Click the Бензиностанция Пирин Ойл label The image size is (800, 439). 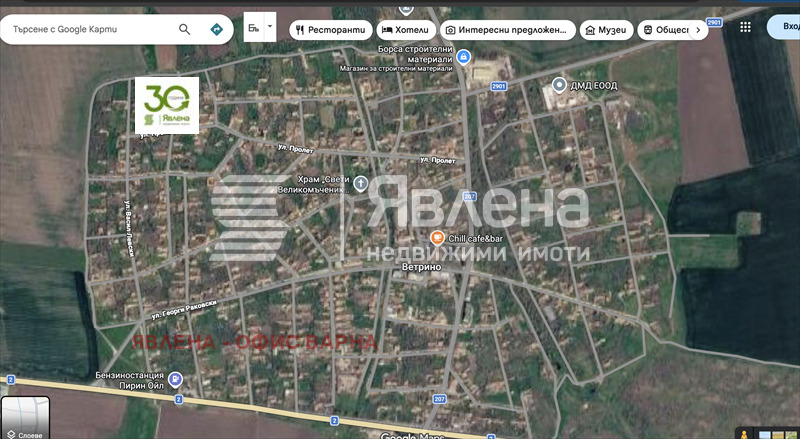click(x=130, y=380)
